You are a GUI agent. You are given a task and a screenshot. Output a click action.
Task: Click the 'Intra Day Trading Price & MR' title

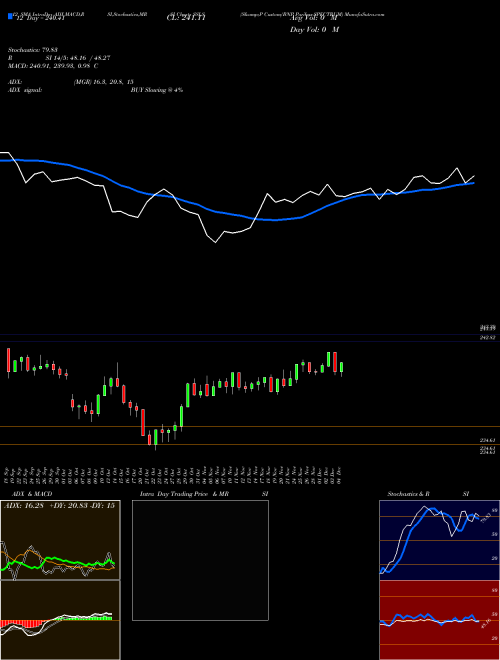[x=185, y=494]
